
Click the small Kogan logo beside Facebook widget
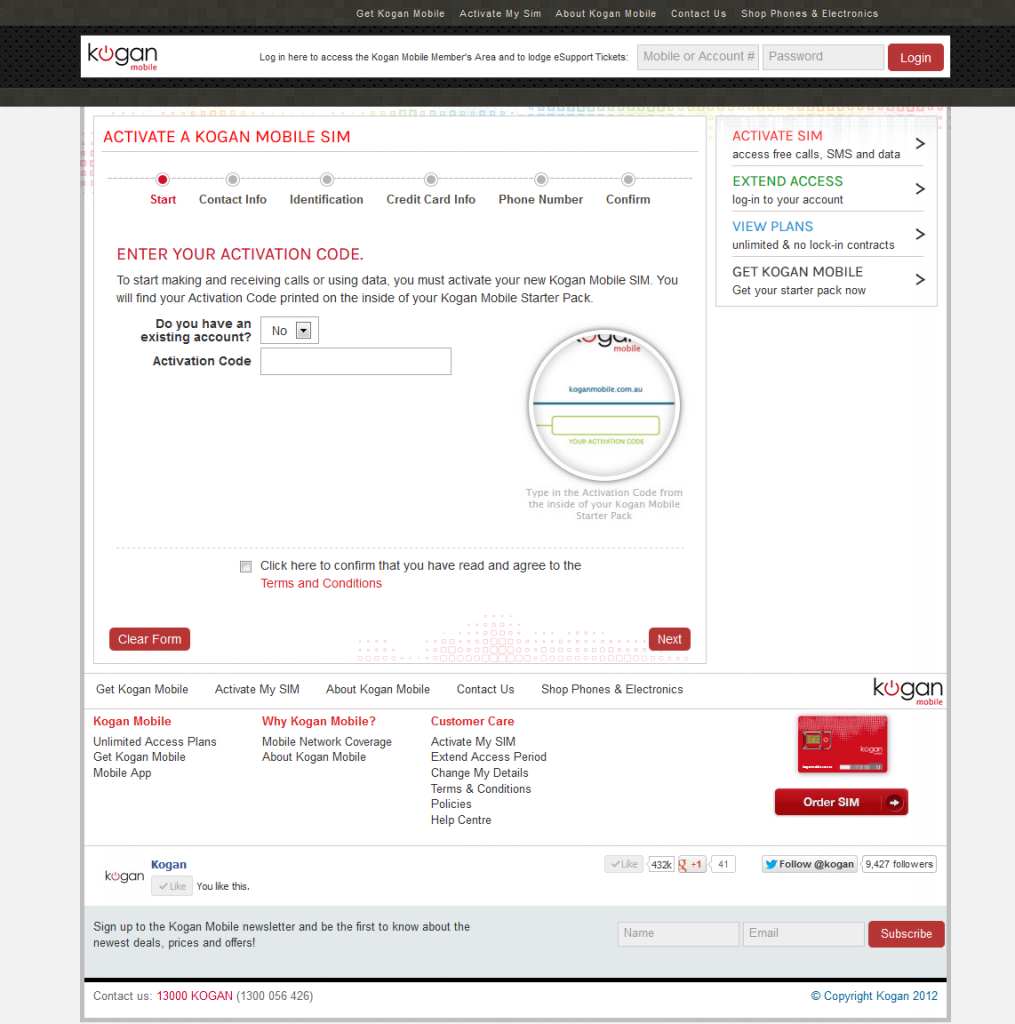[x=124, y=876]
